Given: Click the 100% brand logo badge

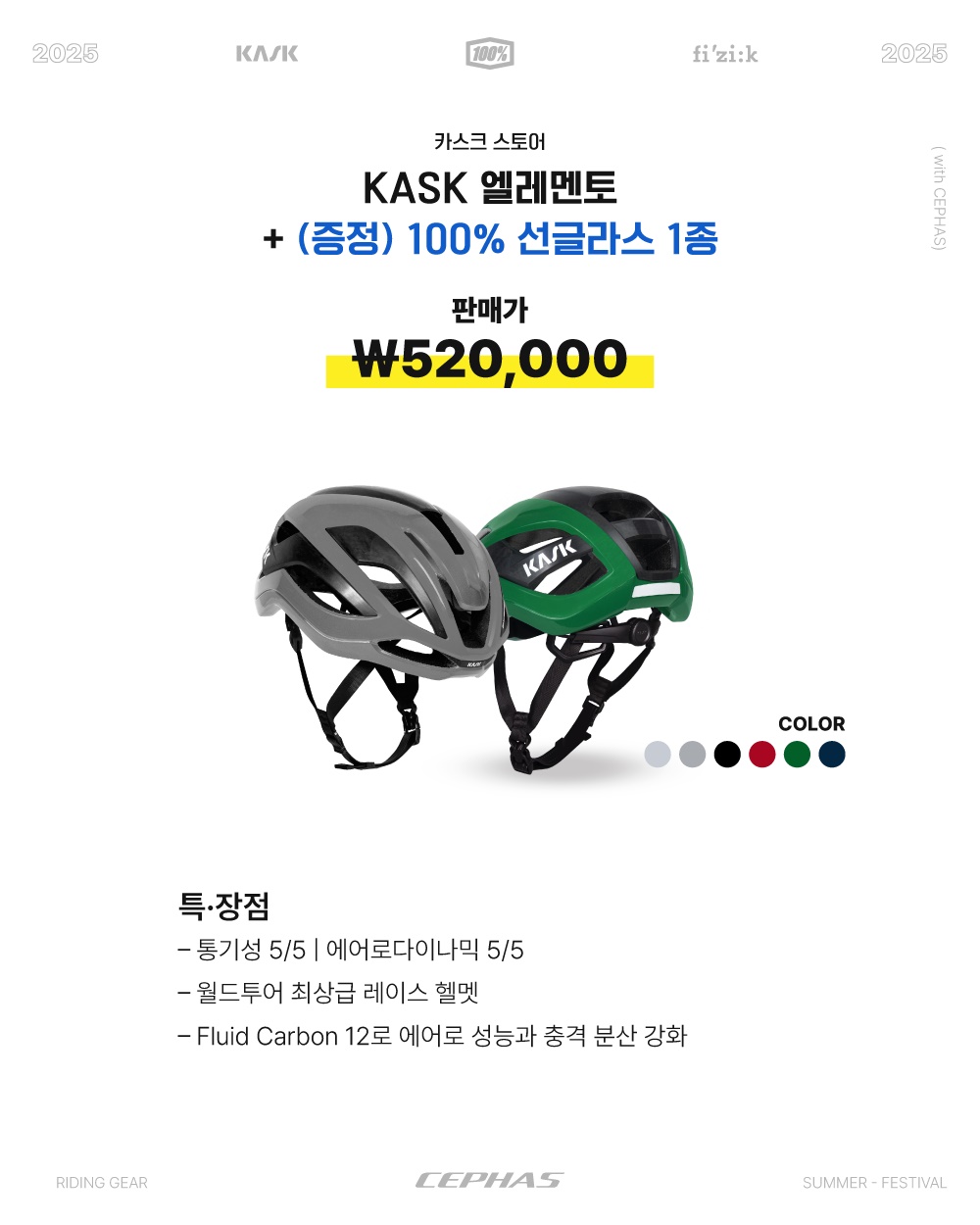Looking at the screenshot, I should (x=490, y=53).
